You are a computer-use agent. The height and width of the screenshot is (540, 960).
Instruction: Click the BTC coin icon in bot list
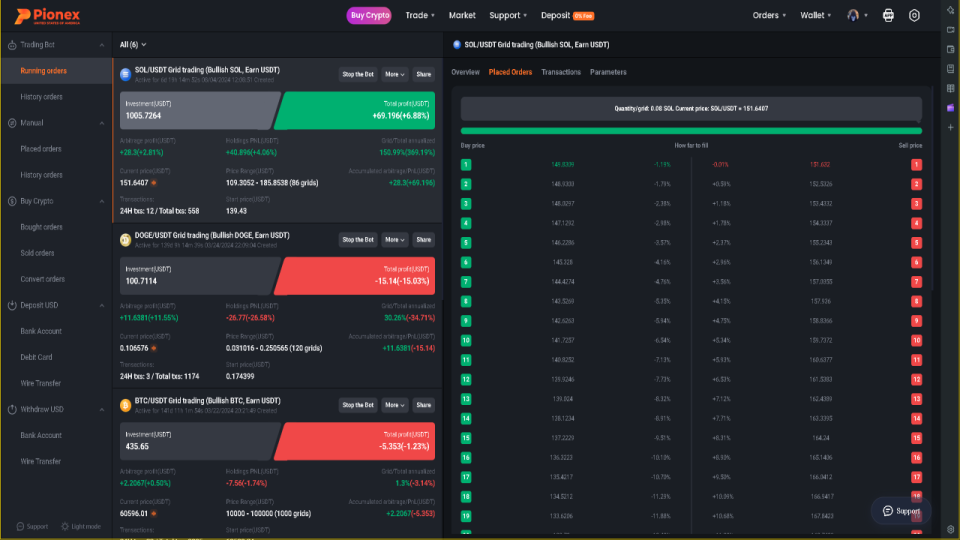[x=126, y=405]
